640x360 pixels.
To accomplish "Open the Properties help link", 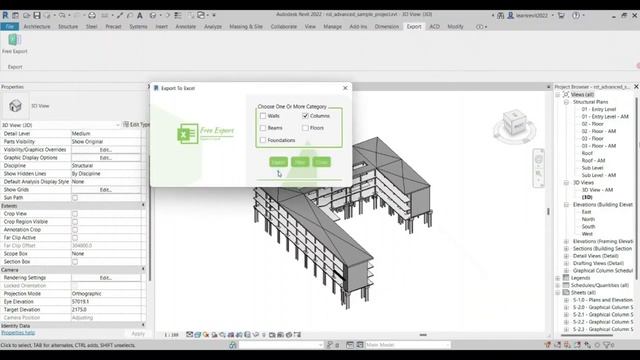I will point(18,333).
